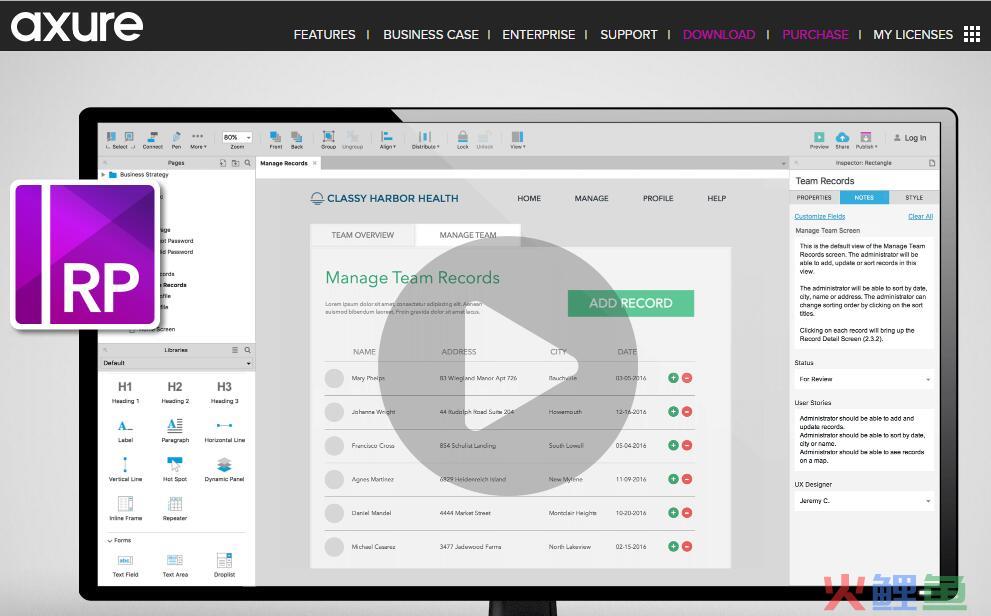Viewport: 991px width, 616px height.
Task: Select the Pen tool
Action: 176,140
